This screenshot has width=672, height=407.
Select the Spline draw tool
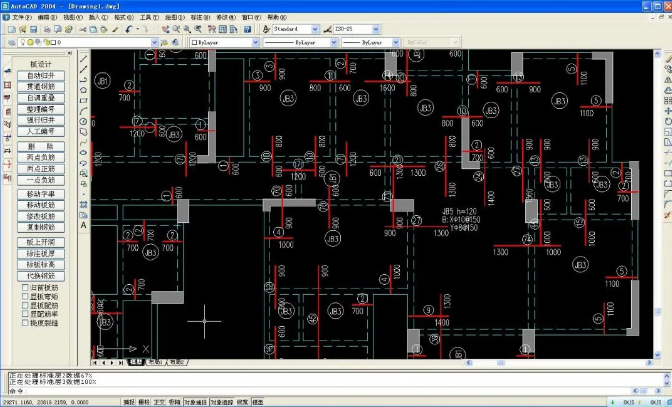pos(84,142)
